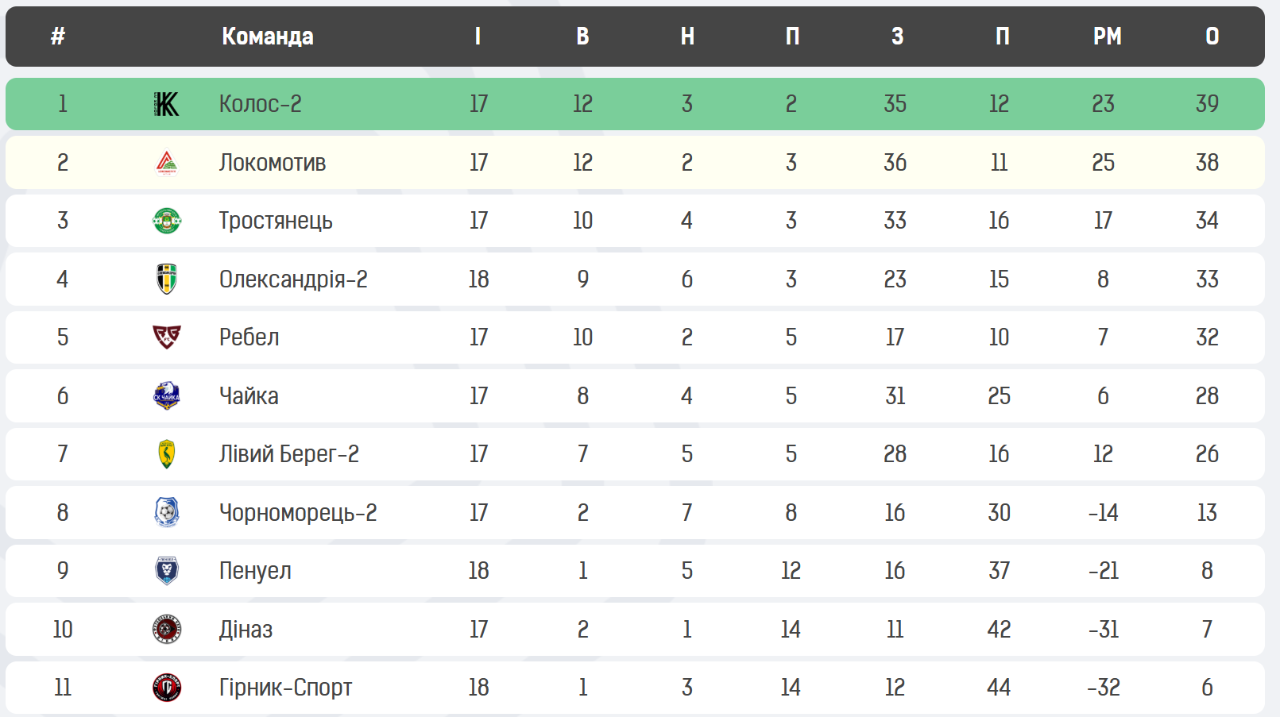Click the Гірник-Спорт team logo
The image size is (1280, 717).
tap(166, 688)
